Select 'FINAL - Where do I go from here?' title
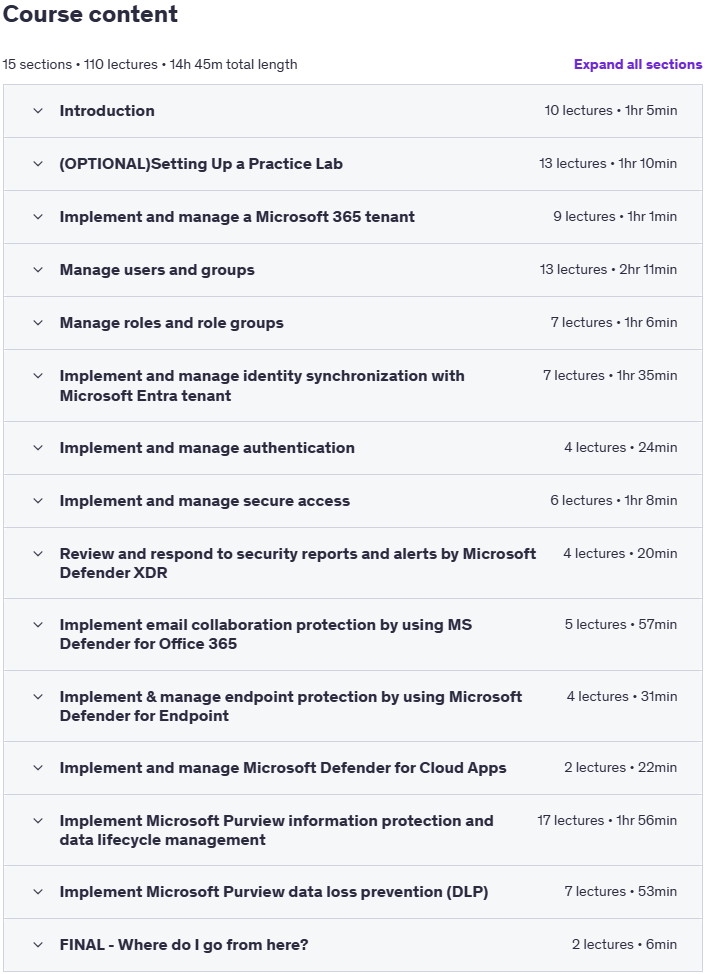707x974 pixels. 184,945
